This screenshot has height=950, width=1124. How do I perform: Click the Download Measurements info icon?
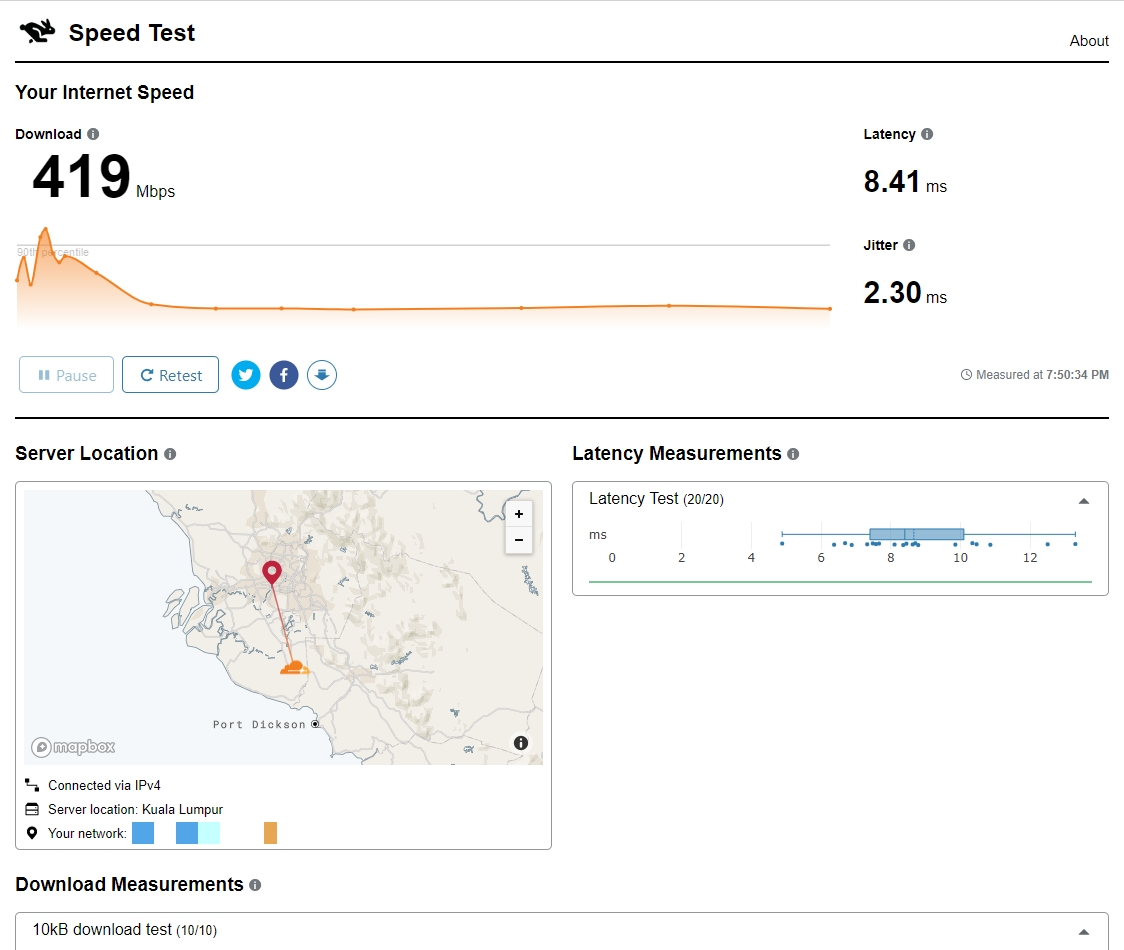tap(255, 885)
